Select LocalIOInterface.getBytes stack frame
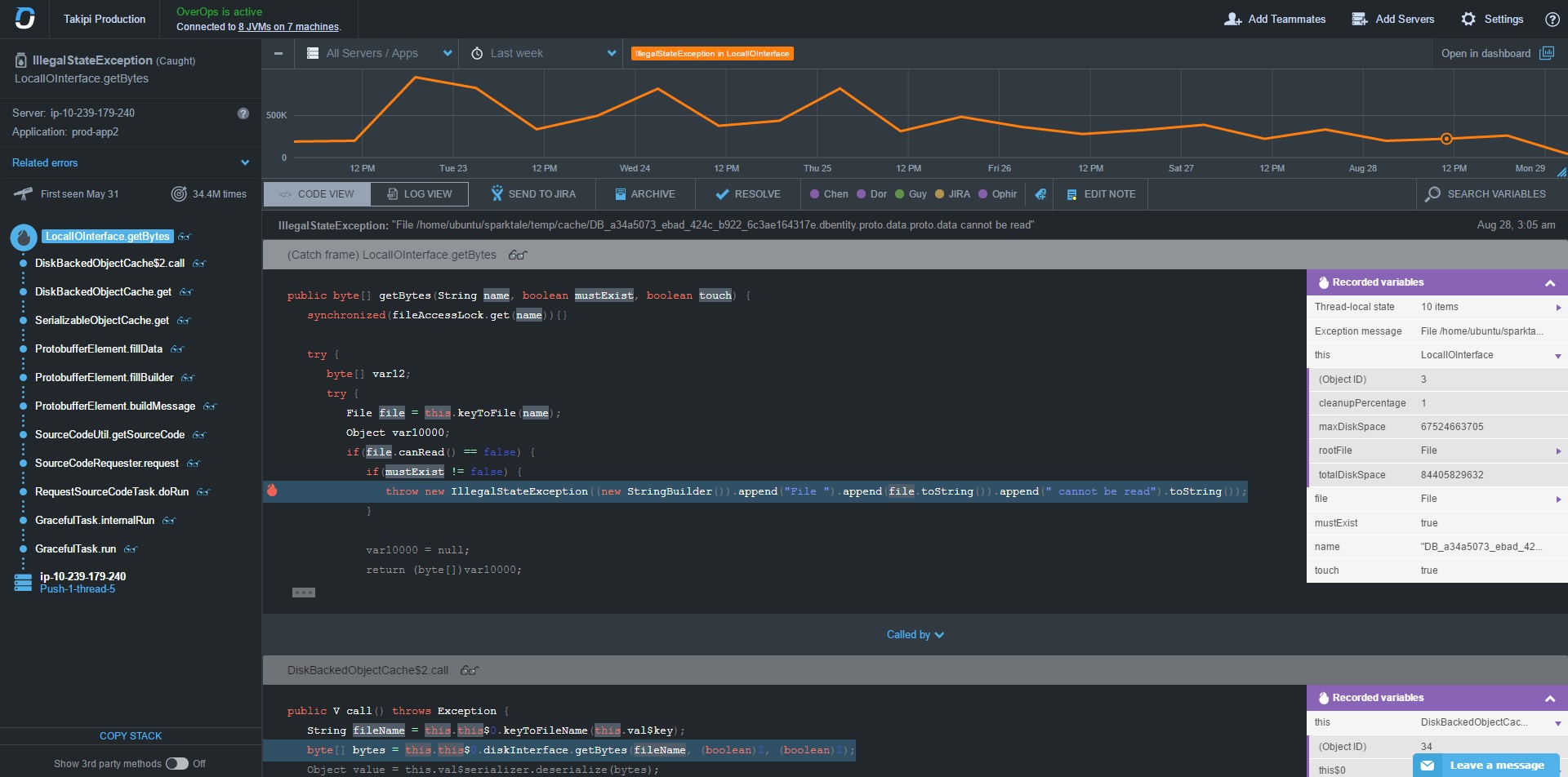Screen dimensions: 1568x777 point(108,237)
